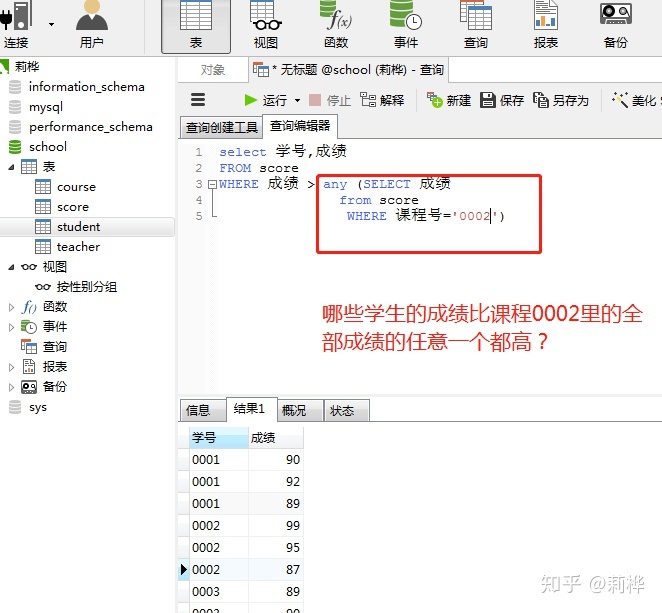The image size is (662, 613).
Task: Open the 连接 dropdown arrow
Action: pos(51,24)
